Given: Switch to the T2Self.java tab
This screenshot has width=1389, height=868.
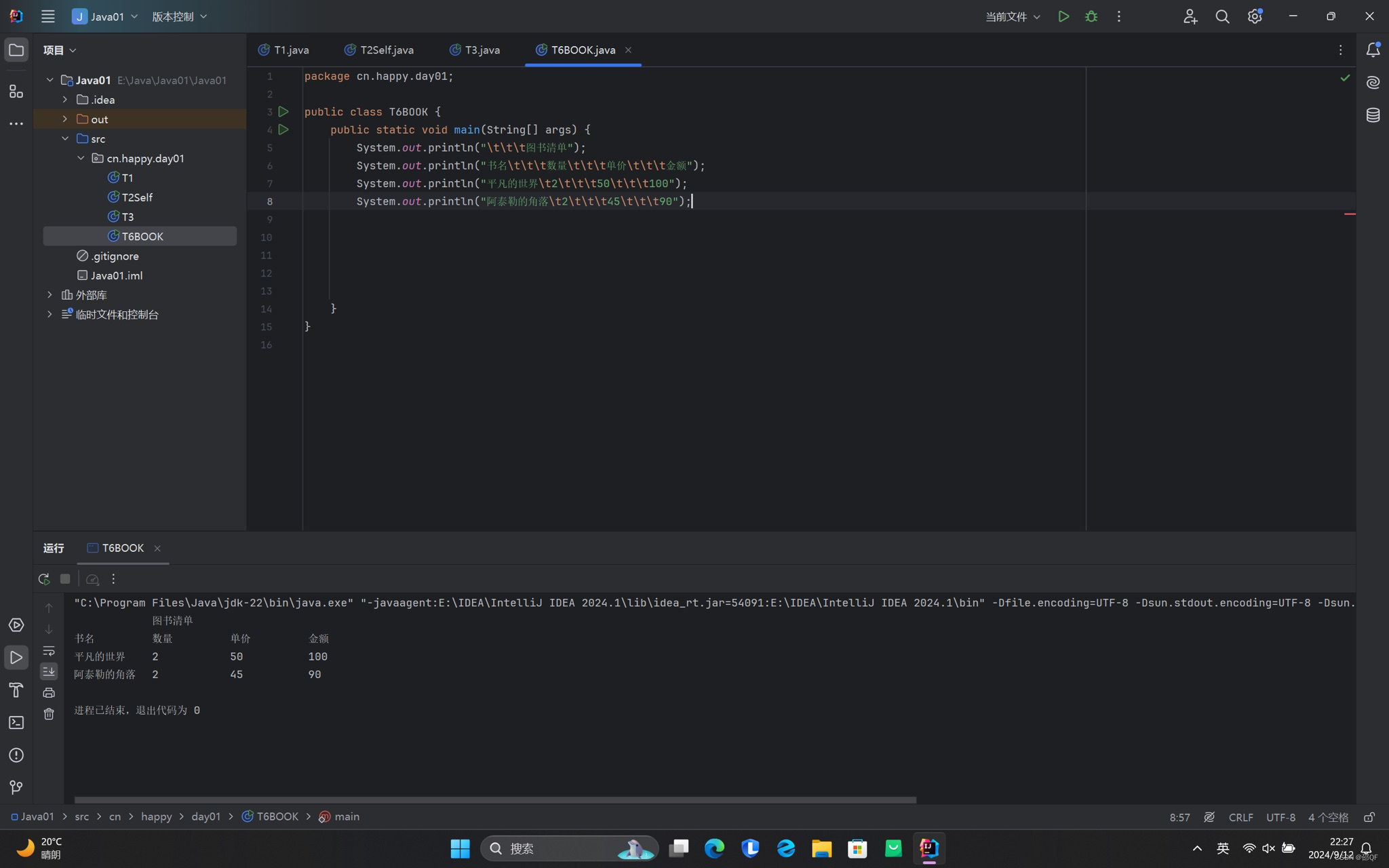Looking at the screenshot, I should [379, 50].
